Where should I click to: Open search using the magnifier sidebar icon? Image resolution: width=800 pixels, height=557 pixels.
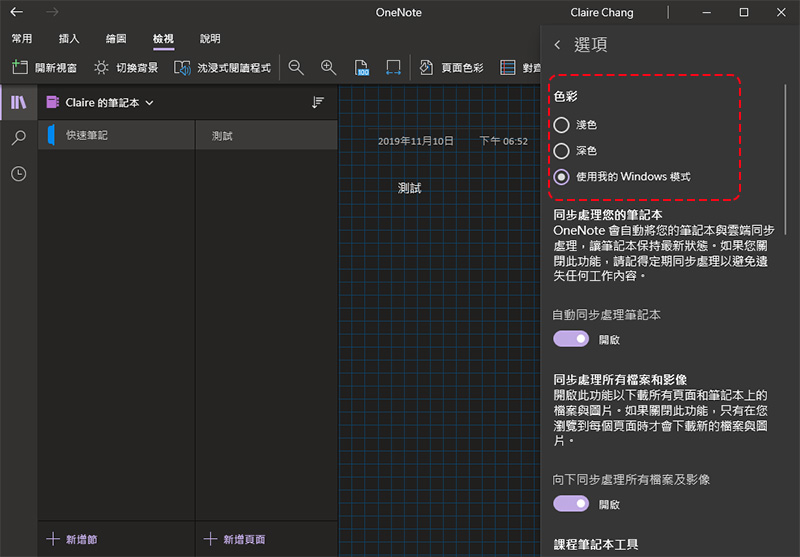click(18, 138)
